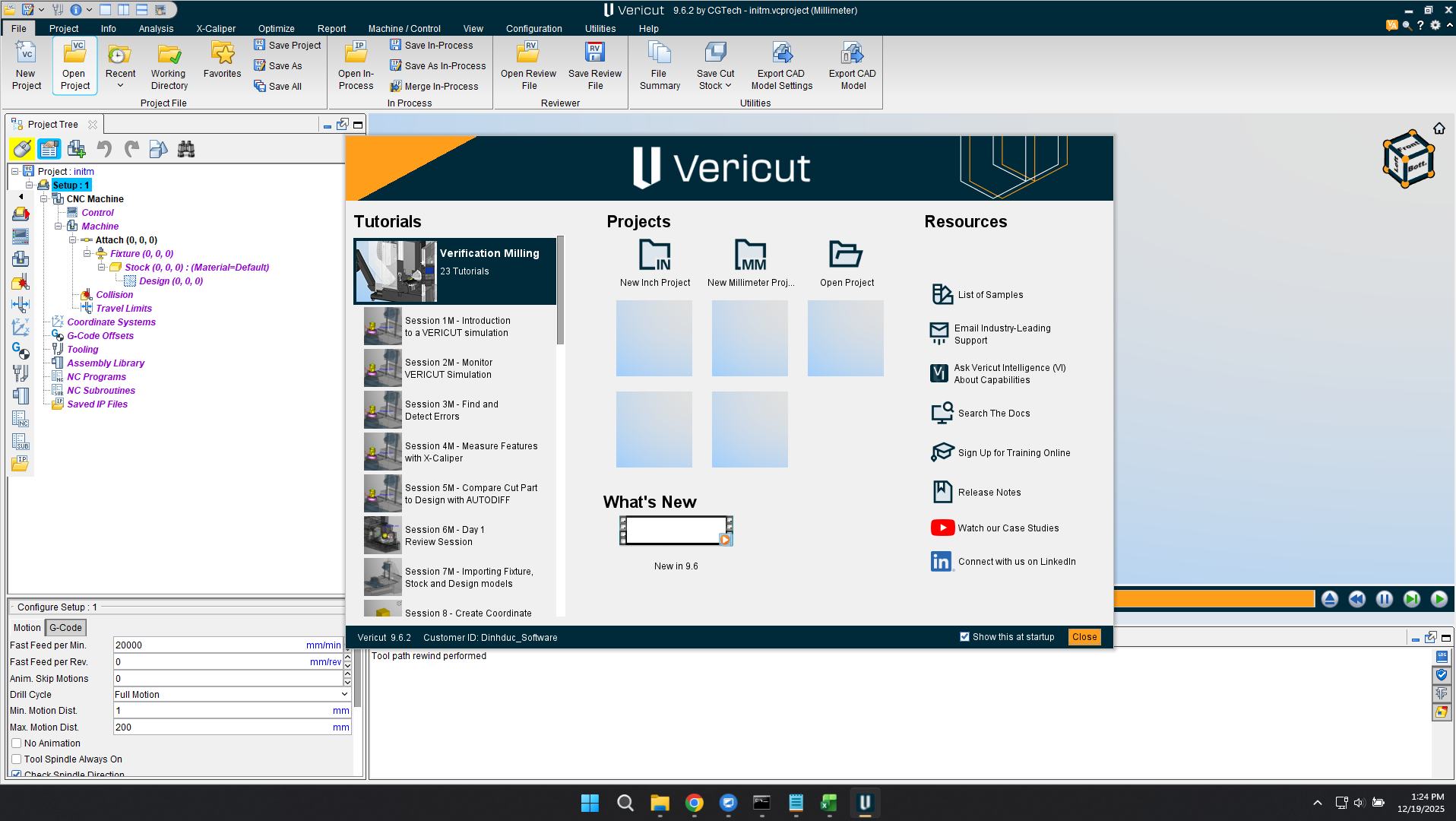Image resolution: width=1456 pixels, height=821 pixels.
Task: Switch to the G-Code tab in Configure Setup
Action: pos(65,628)
